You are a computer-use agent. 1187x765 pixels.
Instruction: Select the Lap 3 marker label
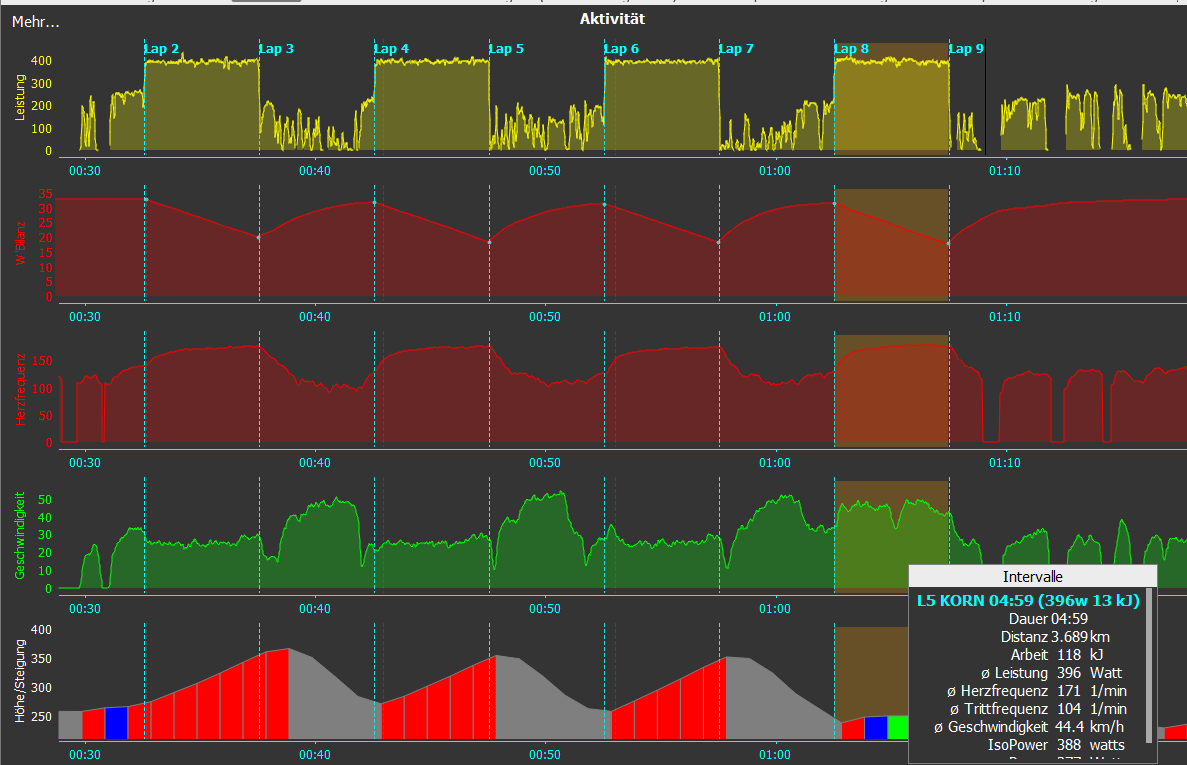(276, 48)
